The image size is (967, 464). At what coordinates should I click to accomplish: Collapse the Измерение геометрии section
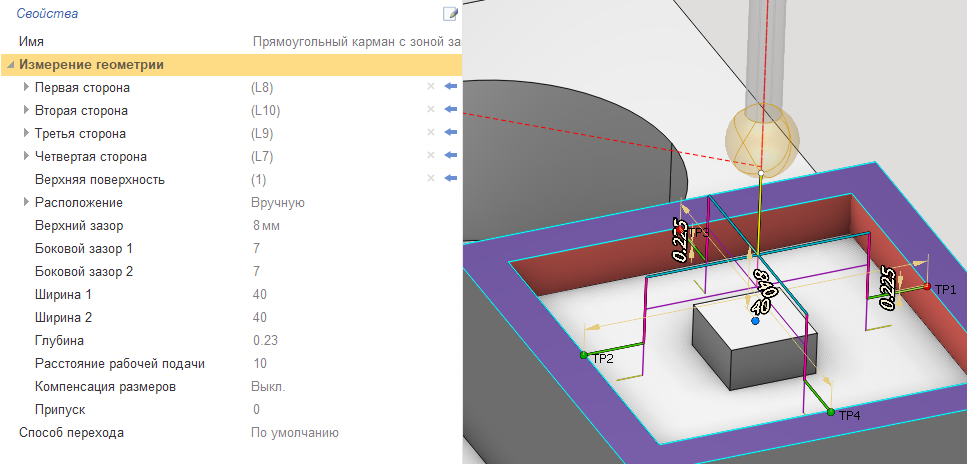pyautogui.click(x=10, y=65)
